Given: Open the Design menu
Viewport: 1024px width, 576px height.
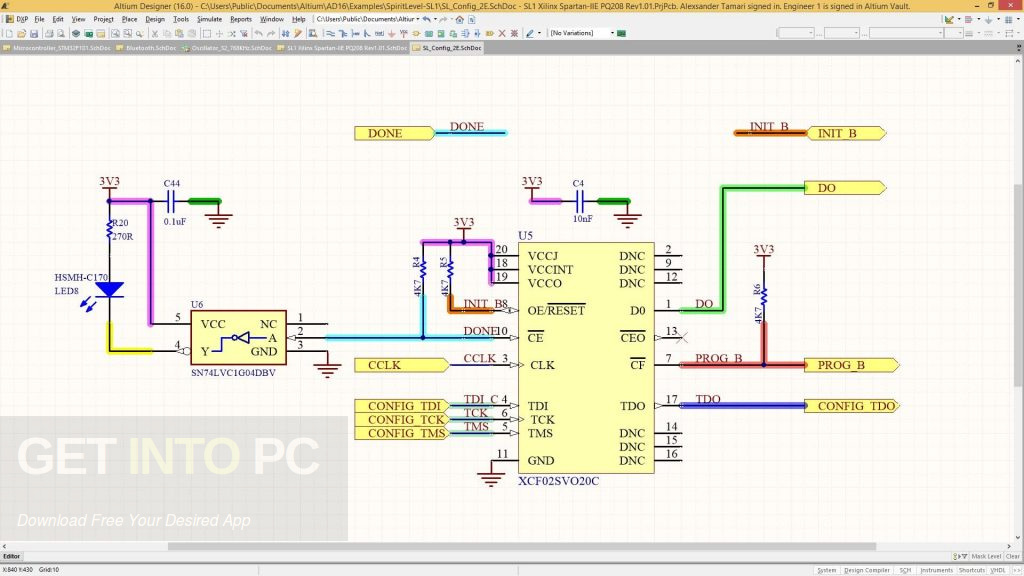Looking at the screenshot, I should pyautogui.click(x=155, y=19).
